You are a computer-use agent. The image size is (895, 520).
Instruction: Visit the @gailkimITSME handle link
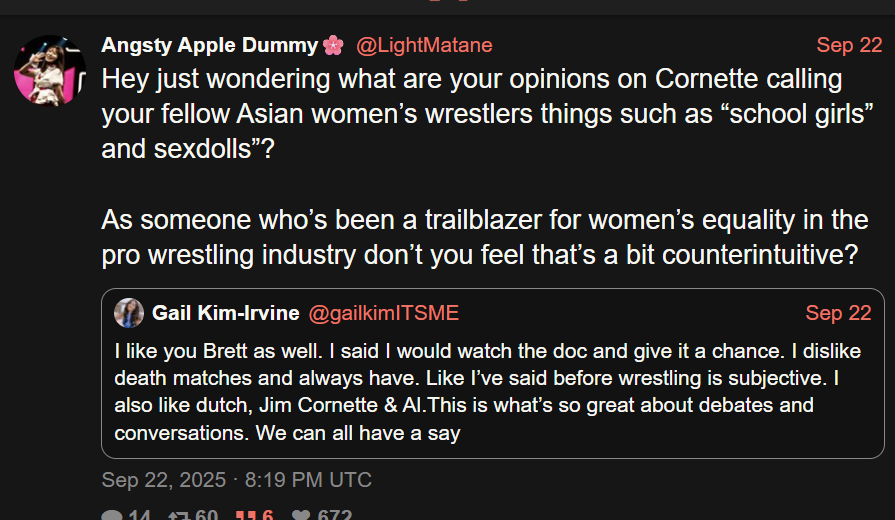point(383,313)
